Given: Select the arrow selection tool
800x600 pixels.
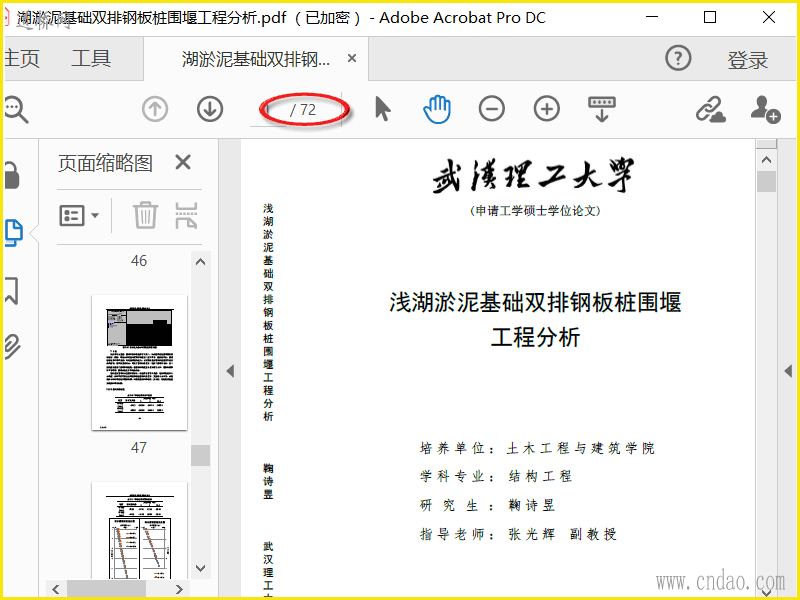Looking at the screenshot, I should [383, 109].
